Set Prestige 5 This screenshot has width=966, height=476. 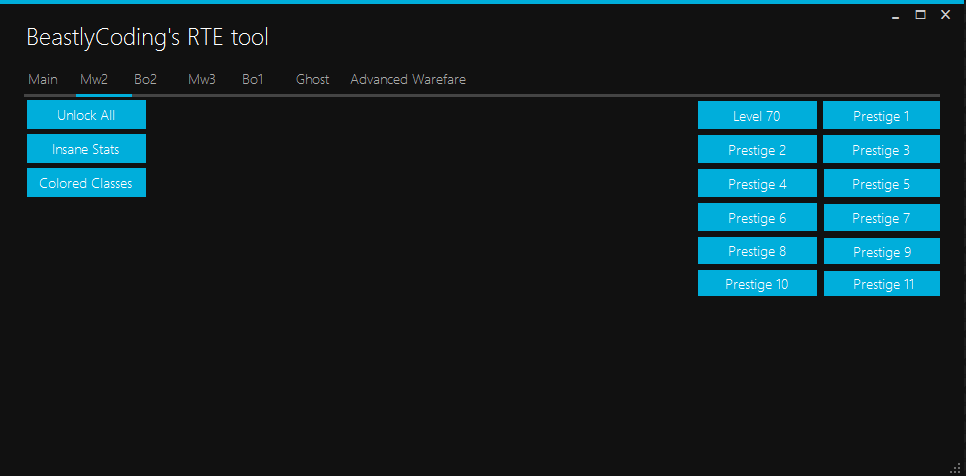click(x=881, y=184)
